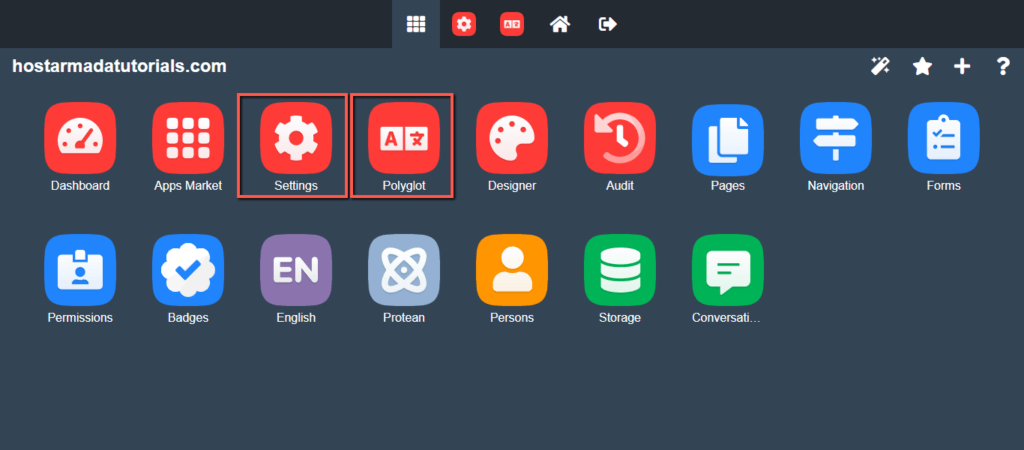Open the English language app
This screenshot has width=1024, height=450.
coord(296,270)
